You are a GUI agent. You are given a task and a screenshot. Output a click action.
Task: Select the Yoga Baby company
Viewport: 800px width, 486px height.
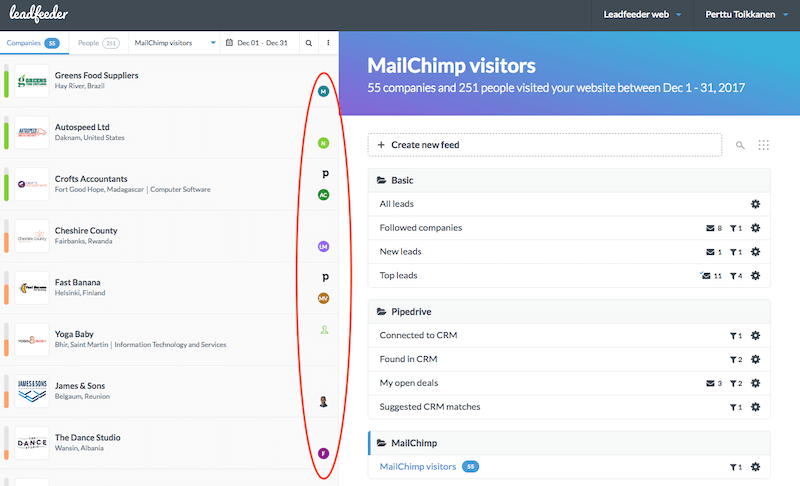tap(169, 340)
